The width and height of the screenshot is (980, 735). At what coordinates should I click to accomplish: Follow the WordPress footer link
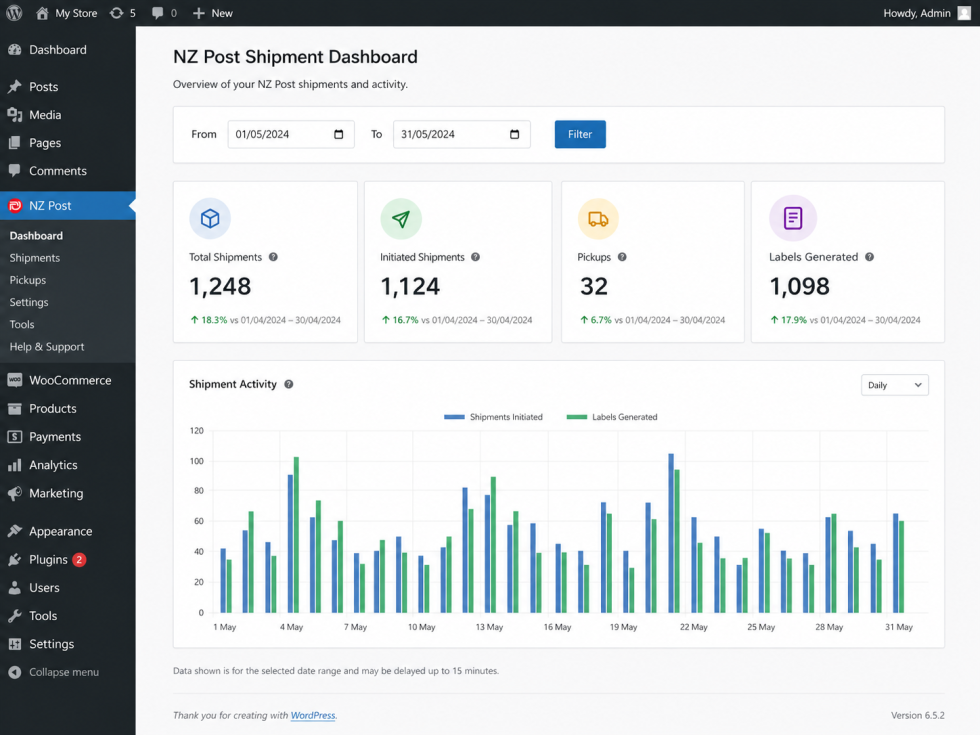tap(312, 715)
